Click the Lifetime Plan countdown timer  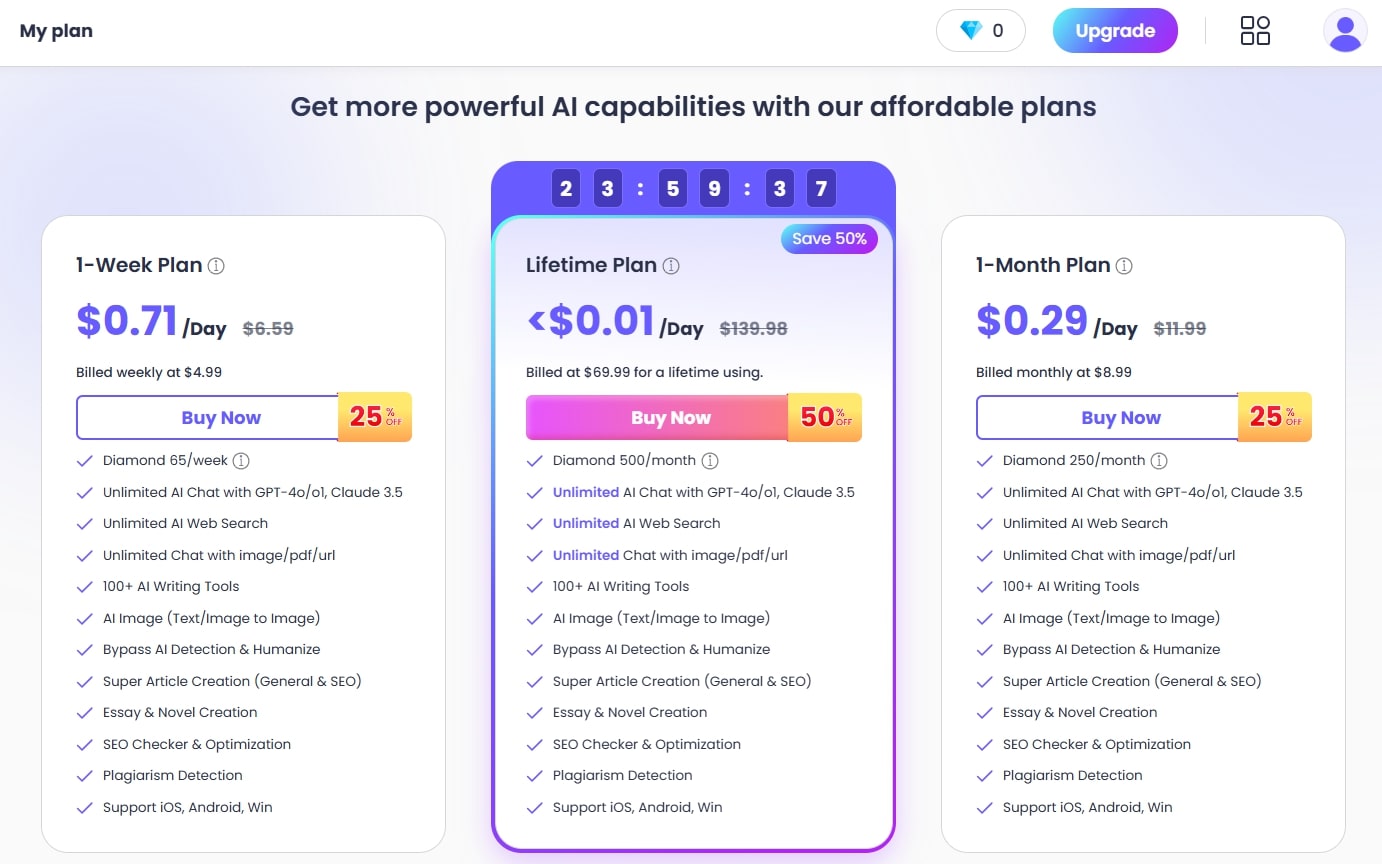693,189
